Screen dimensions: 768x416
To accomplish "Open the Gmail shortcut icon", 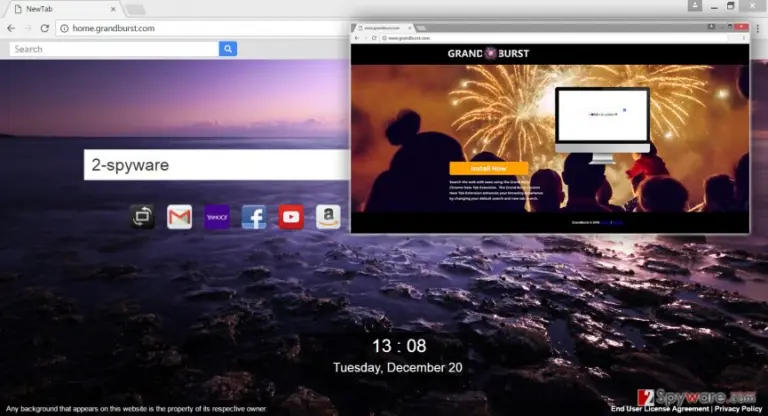I will [x=179, y=217].
